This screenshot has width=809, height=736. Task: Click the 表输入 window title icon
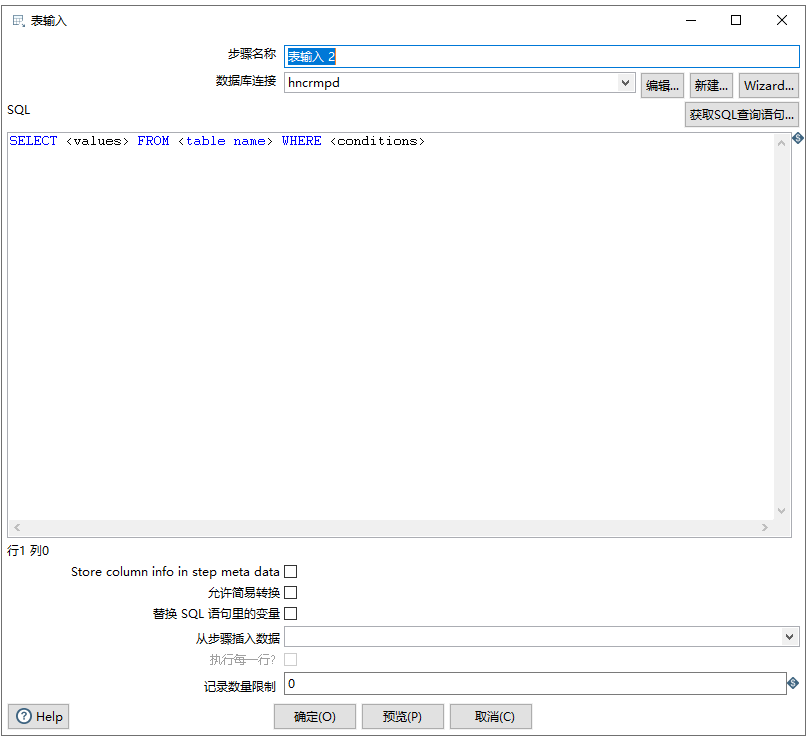[x=19, y=21]
